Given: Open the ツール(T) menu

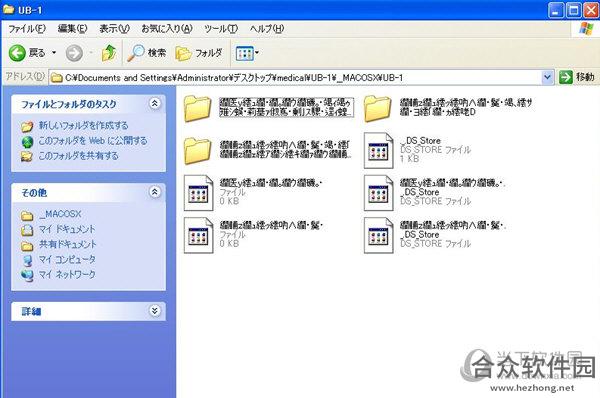Looking at the screenshot, I should 221,29.
